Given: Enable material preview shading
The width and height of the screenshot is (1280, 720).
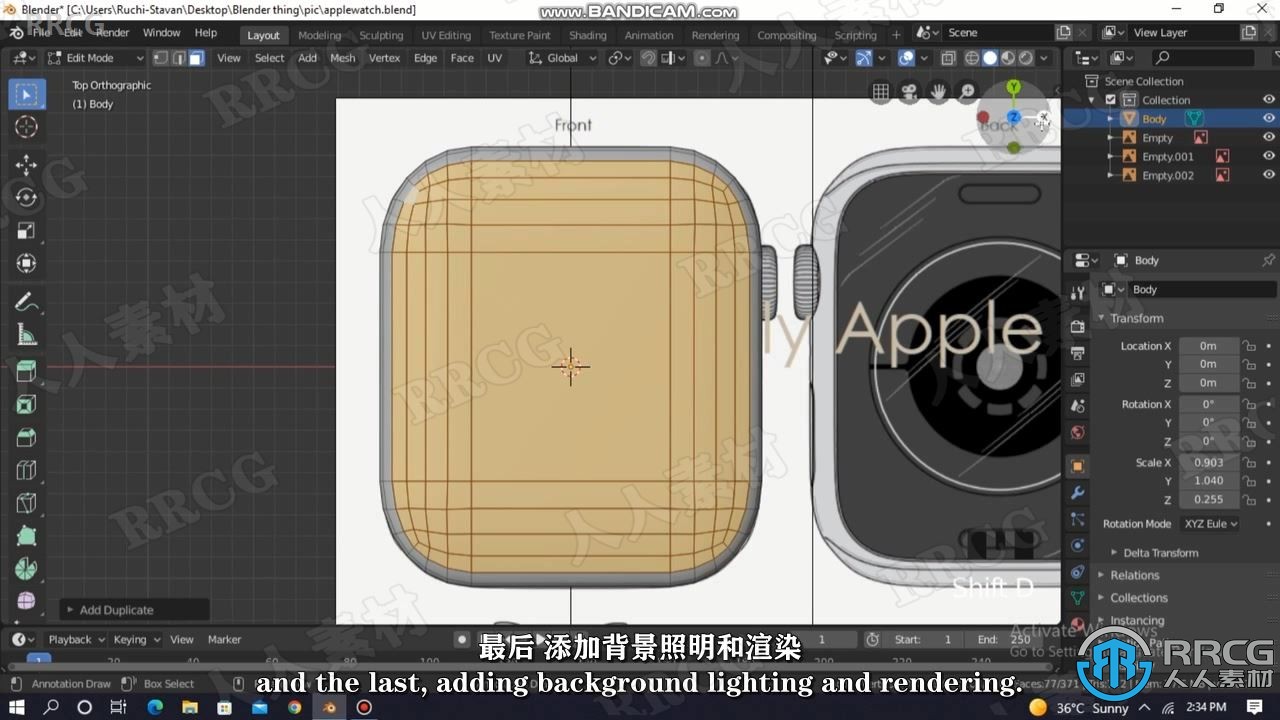Looking at the screenshot, I should tap(1008, 58).
